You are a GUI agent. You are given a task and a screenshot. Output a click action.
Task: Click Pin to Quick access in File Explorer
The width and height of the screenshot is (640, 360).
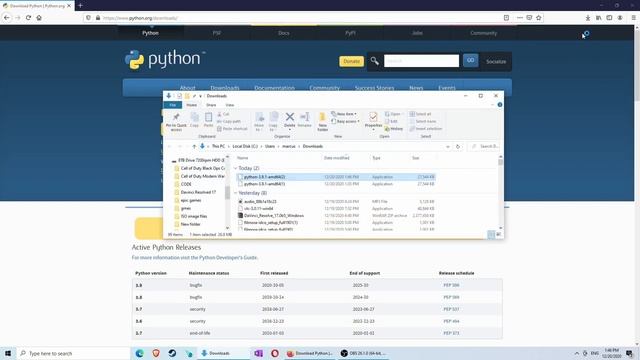point(176,121)
